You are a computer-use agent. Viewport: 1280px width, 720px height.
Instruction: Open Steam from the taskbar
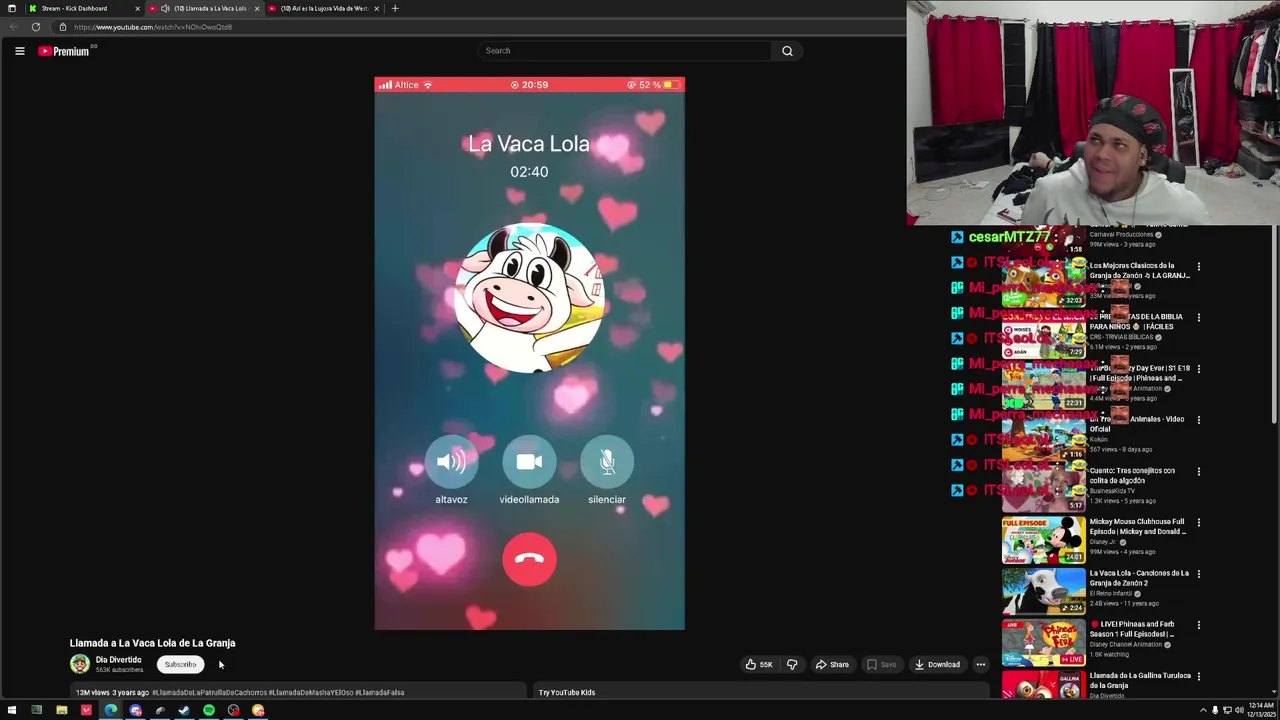click(184, 710)
